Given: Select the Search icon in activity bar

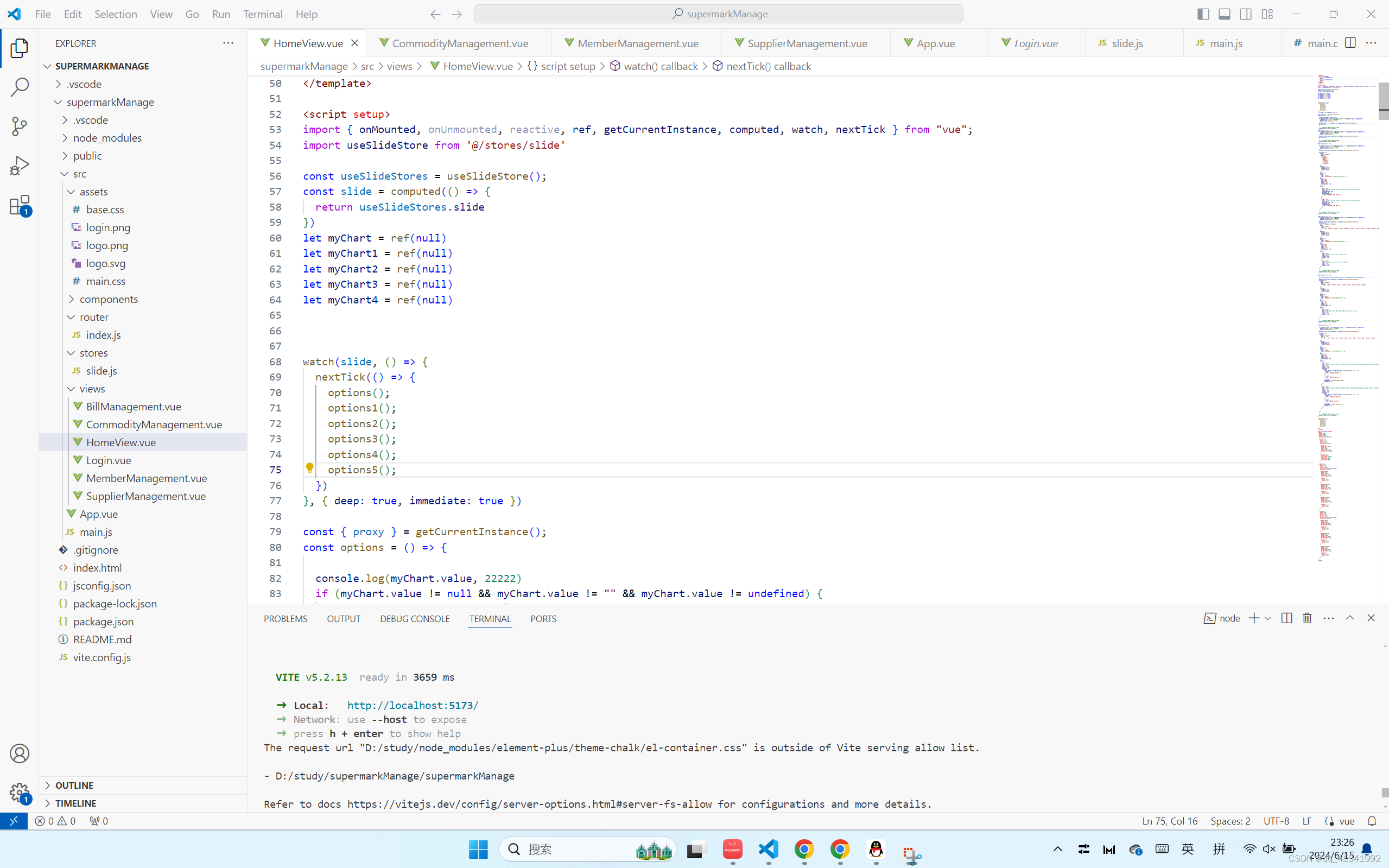Looking at the screenshot, I should pos(19,85).
